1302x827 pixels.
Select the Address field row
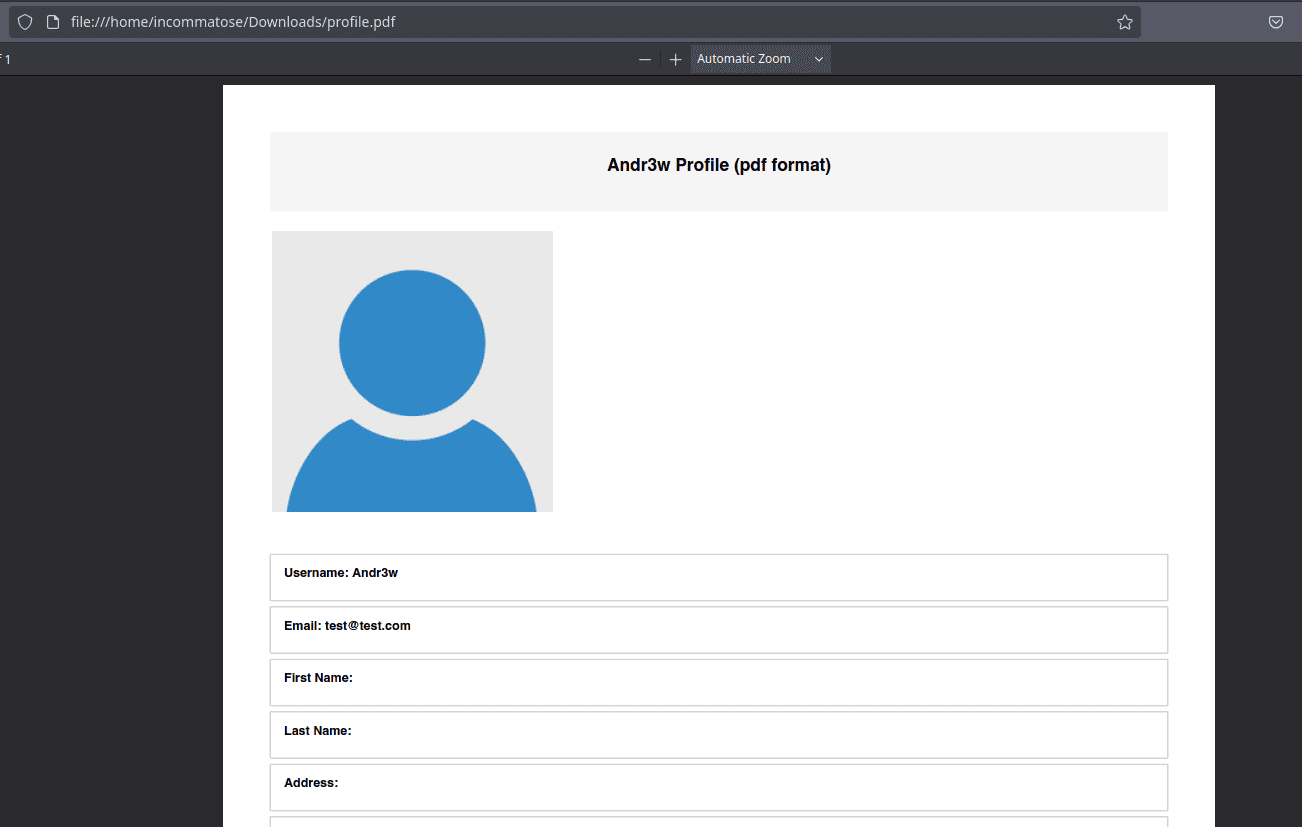pos(718,787)
